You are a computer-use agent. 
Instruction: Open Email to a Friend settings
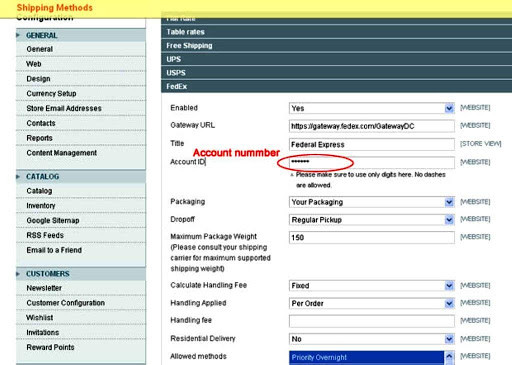(x=81, y=250)
